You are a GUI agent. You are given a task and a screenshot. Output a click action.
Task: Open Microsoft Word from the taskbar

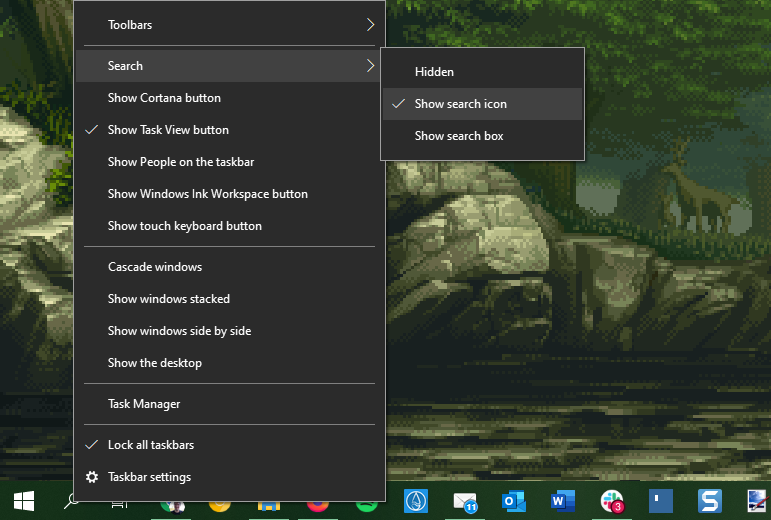click(563, 500)
